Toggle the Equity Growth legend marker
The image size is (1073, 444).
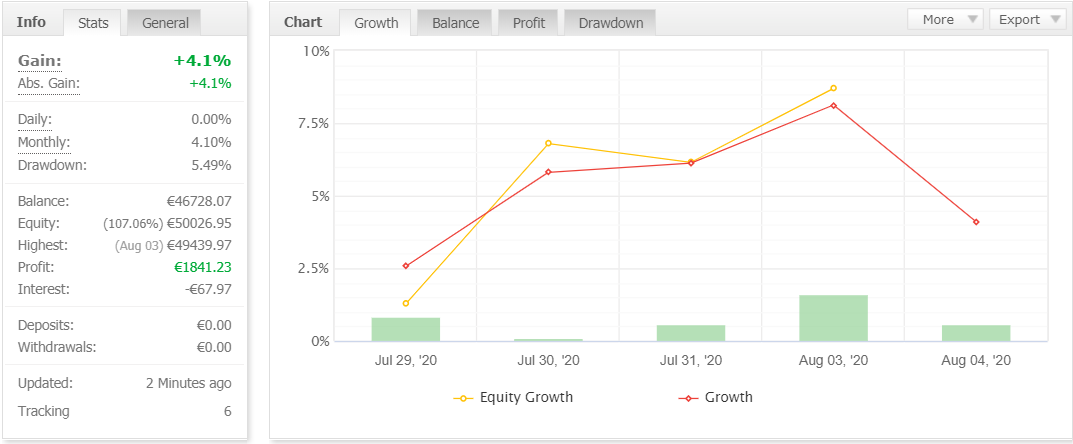click(465, 397)
